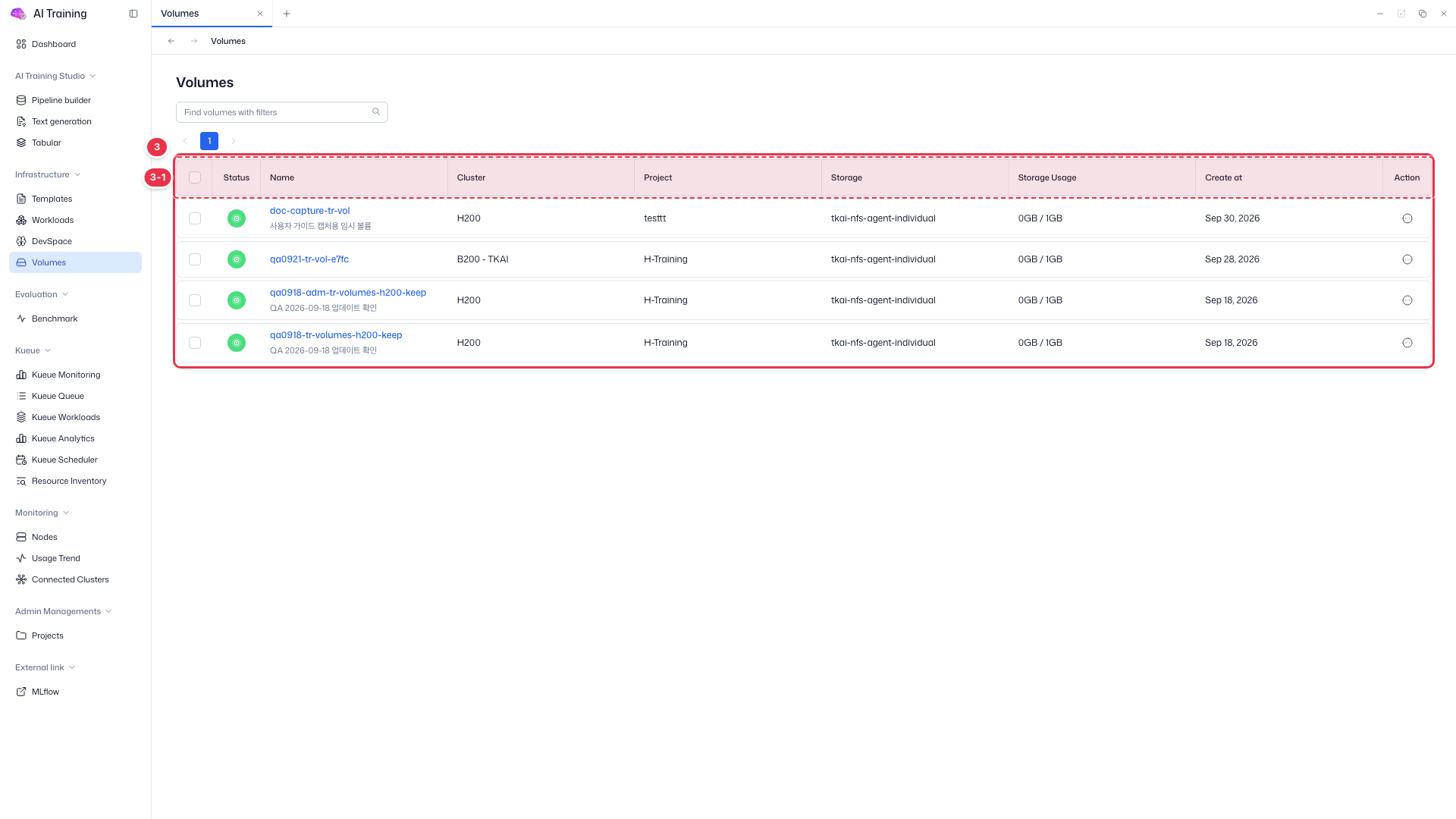
Task: Collapse the Monitoring section
Action: point(42,513)
